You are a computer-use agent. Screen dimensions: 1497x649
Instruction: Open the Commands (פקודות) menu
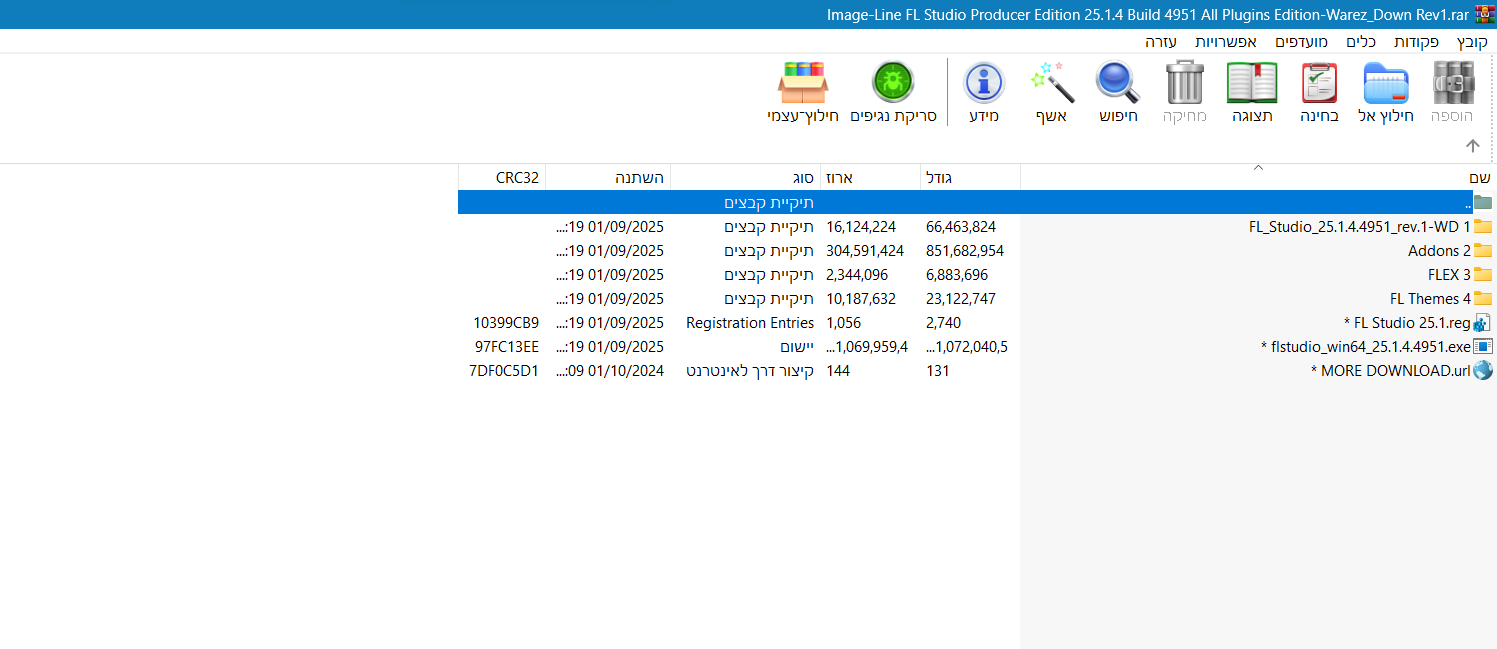(1416, 42)
